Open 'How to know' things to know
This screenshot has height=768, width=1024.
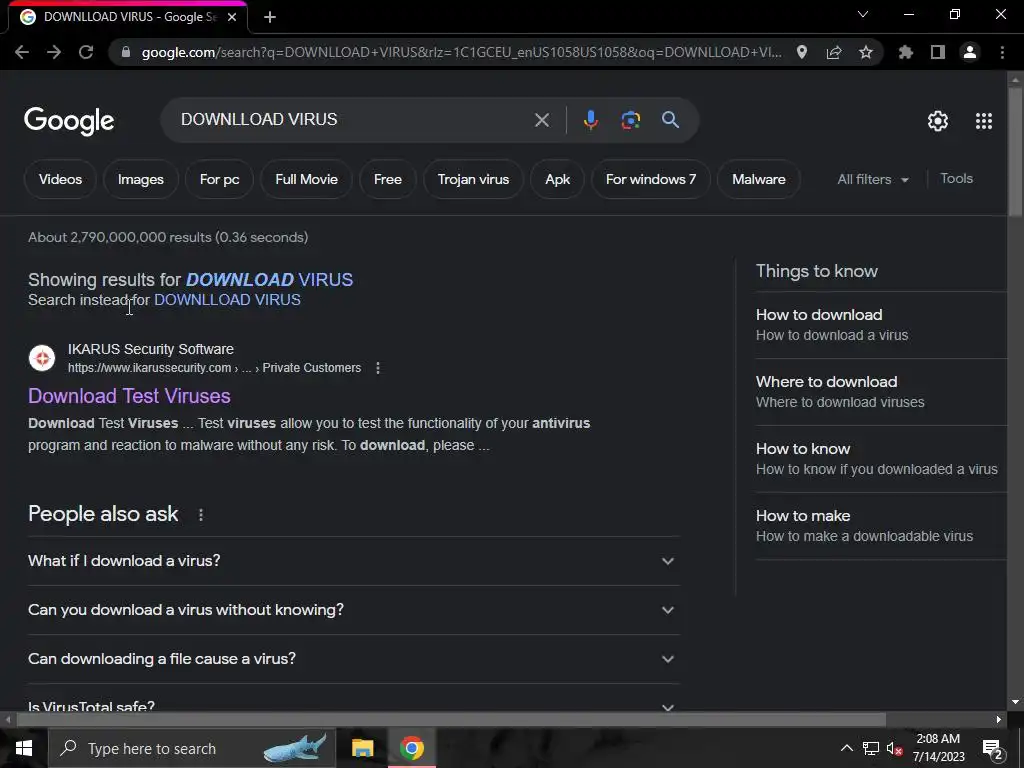click(x=881, y=458)
